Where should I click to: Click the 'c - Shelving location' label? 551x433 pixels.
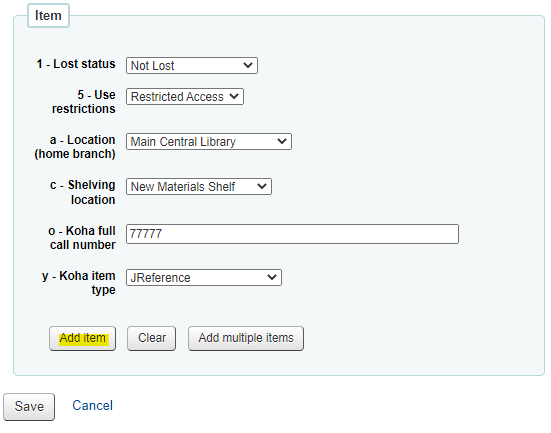pos(83,192)
